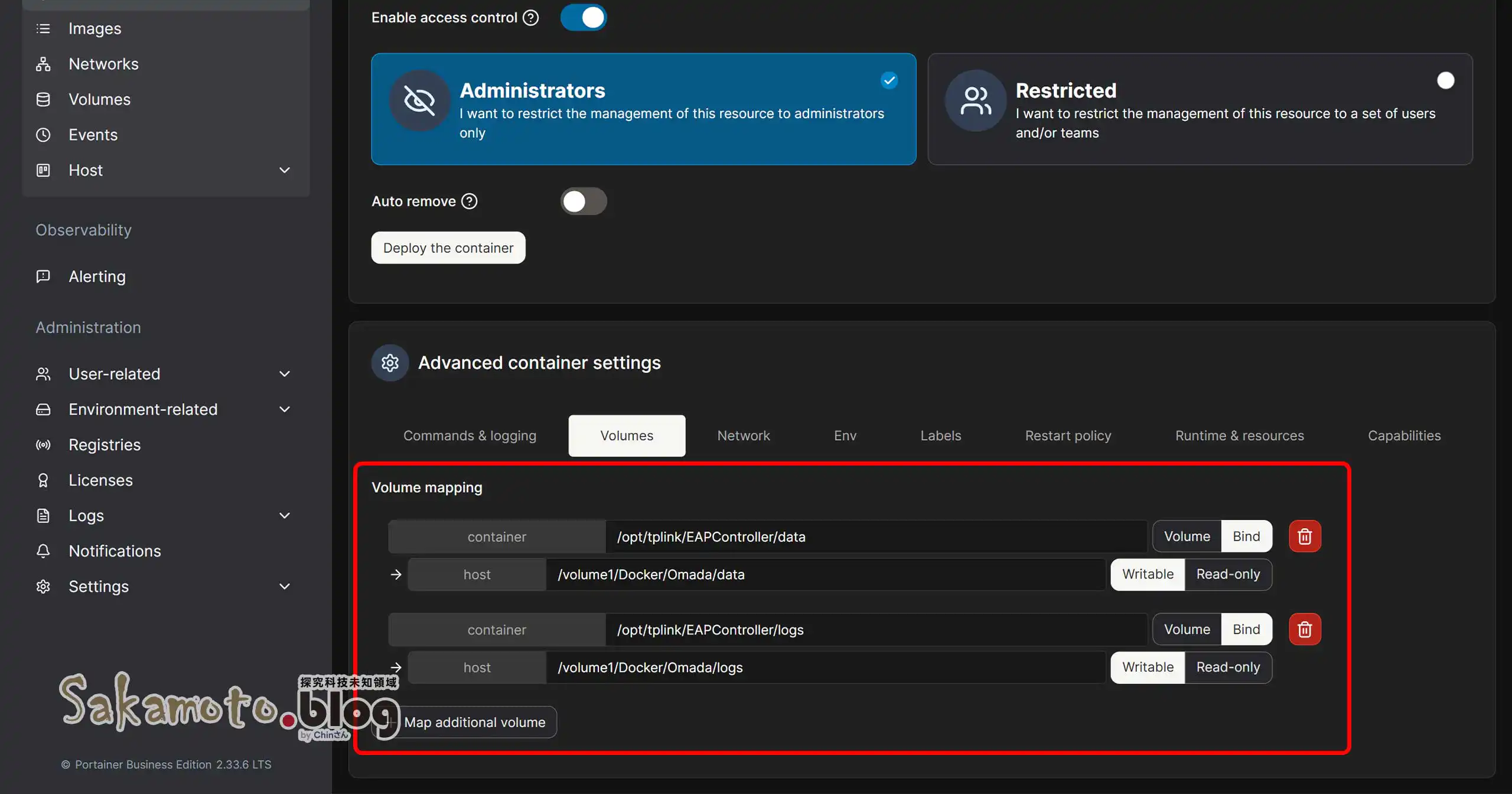The height and width of the screenshot is (794, 1512).
Task: Click the Licenses badge icon
Action: pos(43,480)
